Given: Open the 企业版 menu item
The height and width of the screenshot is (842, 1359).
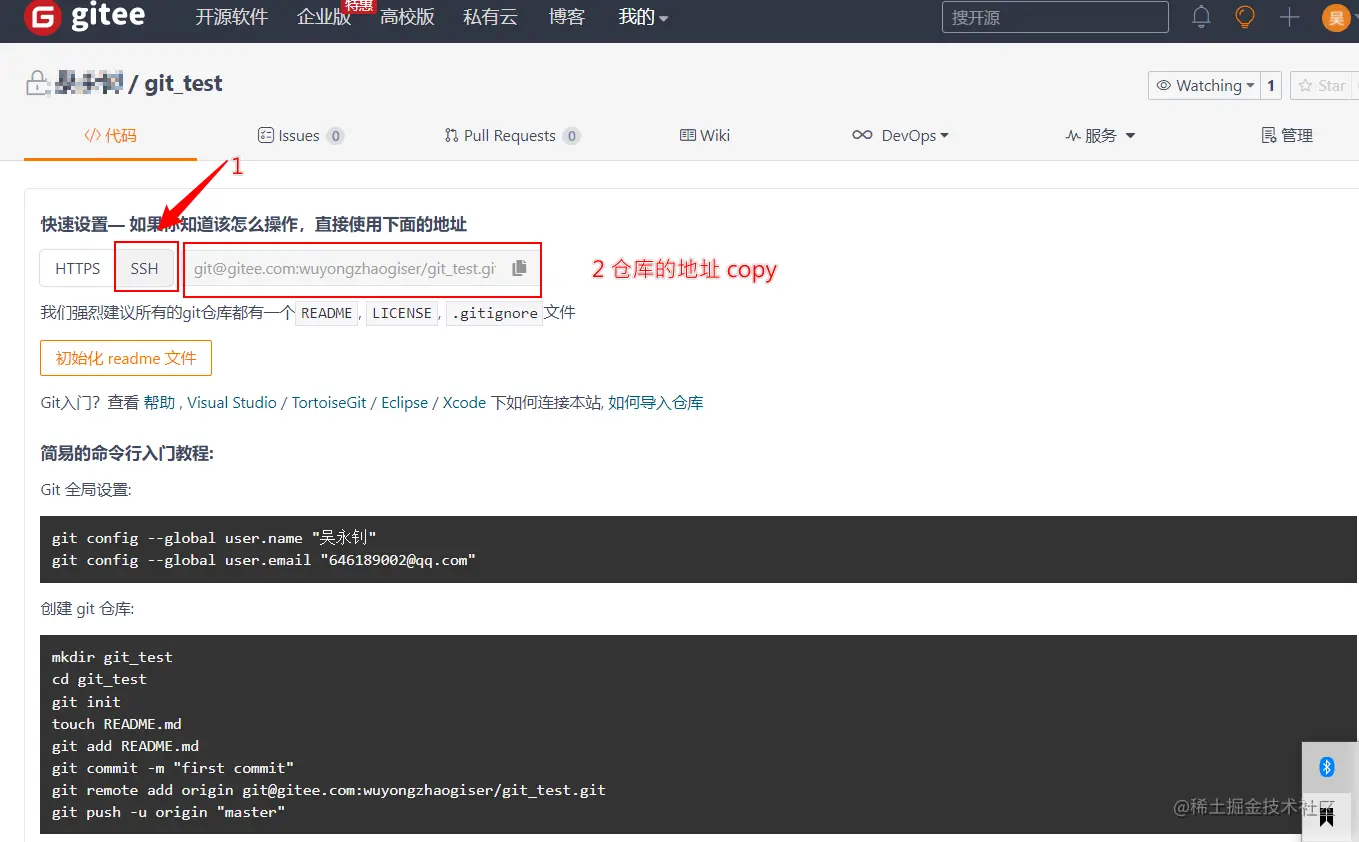Looking at the screenshot, I should [x=324, y=17].
